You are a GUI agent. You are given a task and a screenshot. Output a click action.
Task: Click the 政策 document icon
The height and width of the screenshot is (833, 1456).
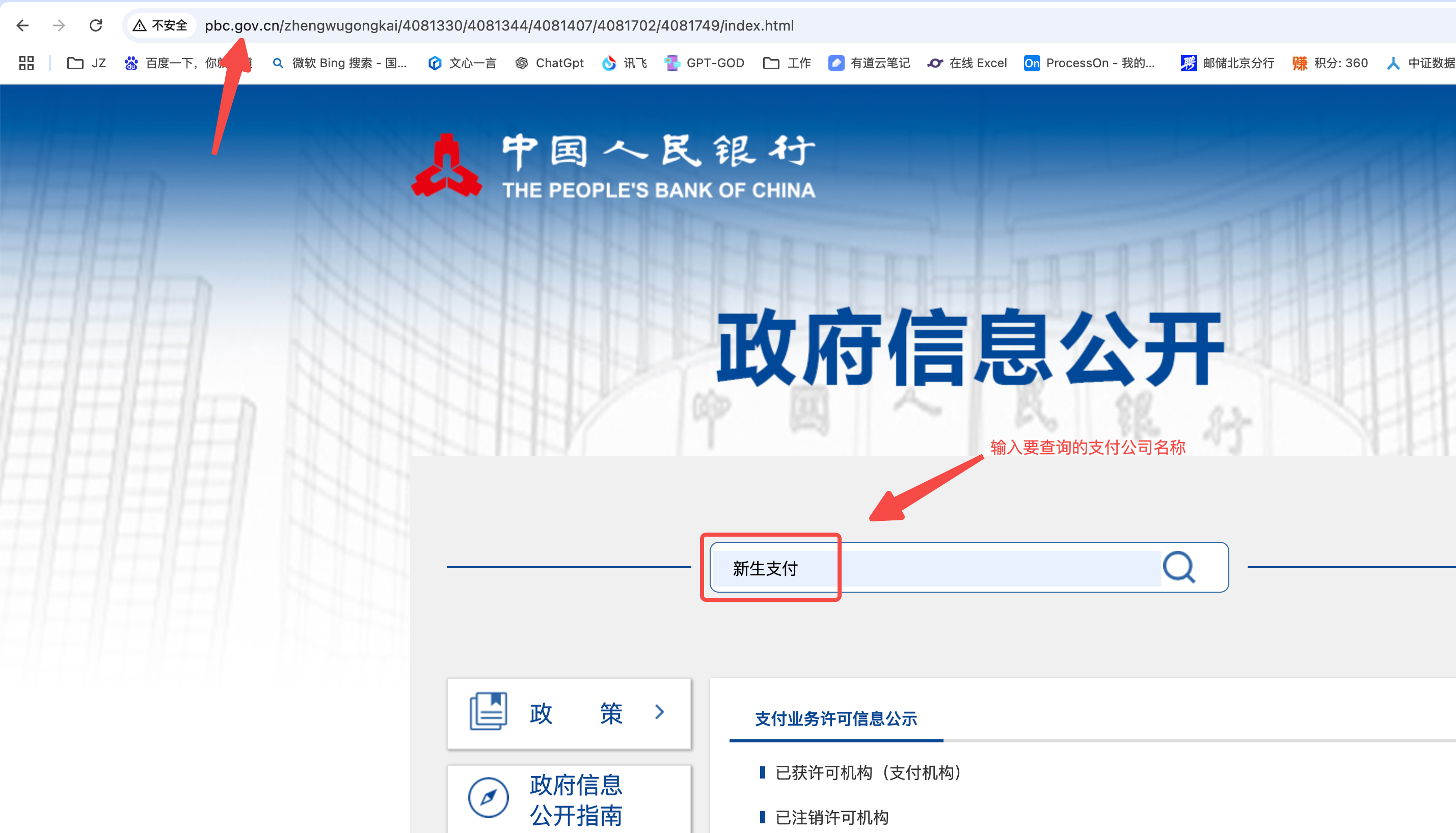pyautogui.click(x=488, y=711)
